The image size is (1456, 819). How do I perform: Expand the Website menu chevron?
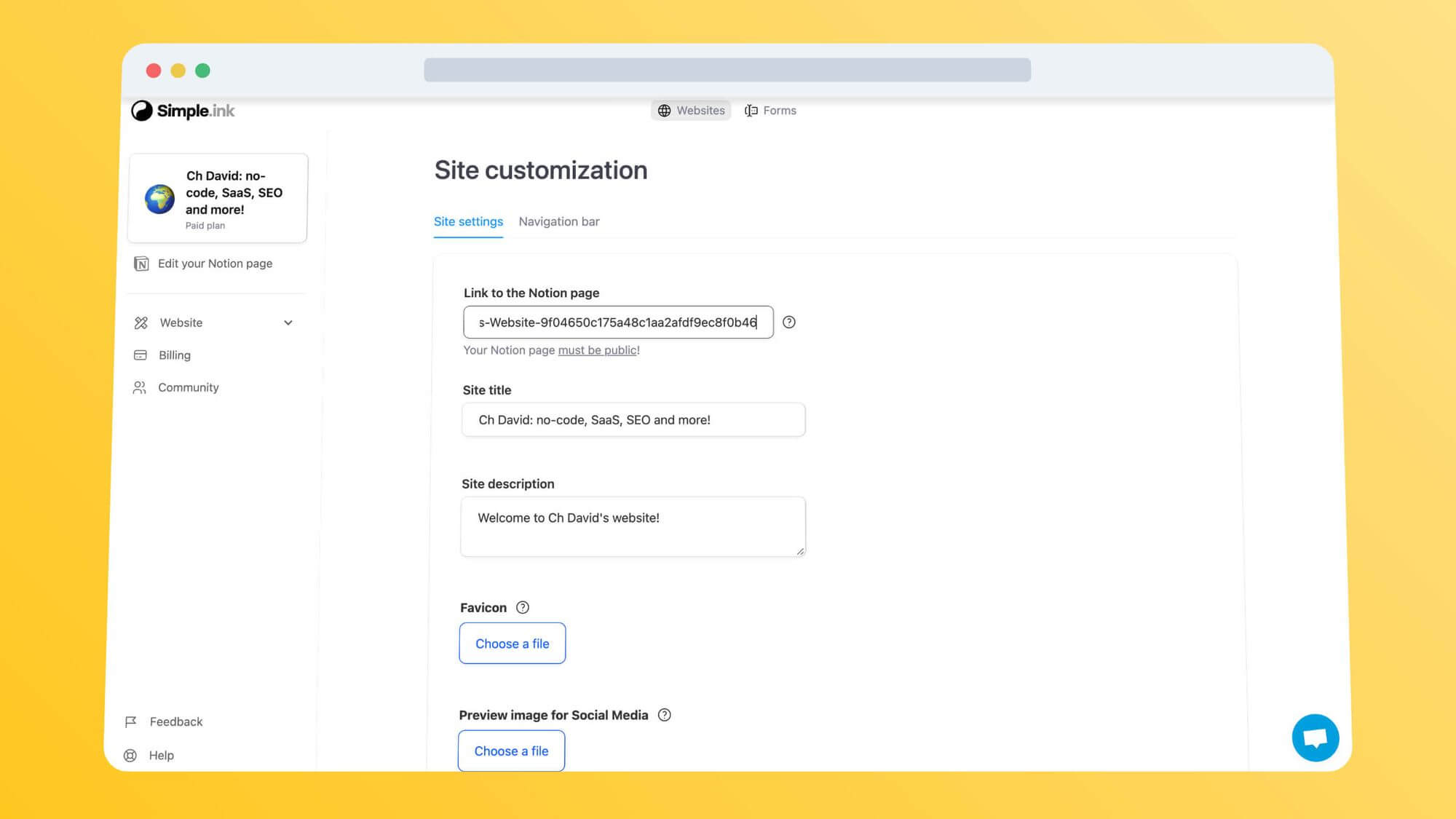point(288,323)
